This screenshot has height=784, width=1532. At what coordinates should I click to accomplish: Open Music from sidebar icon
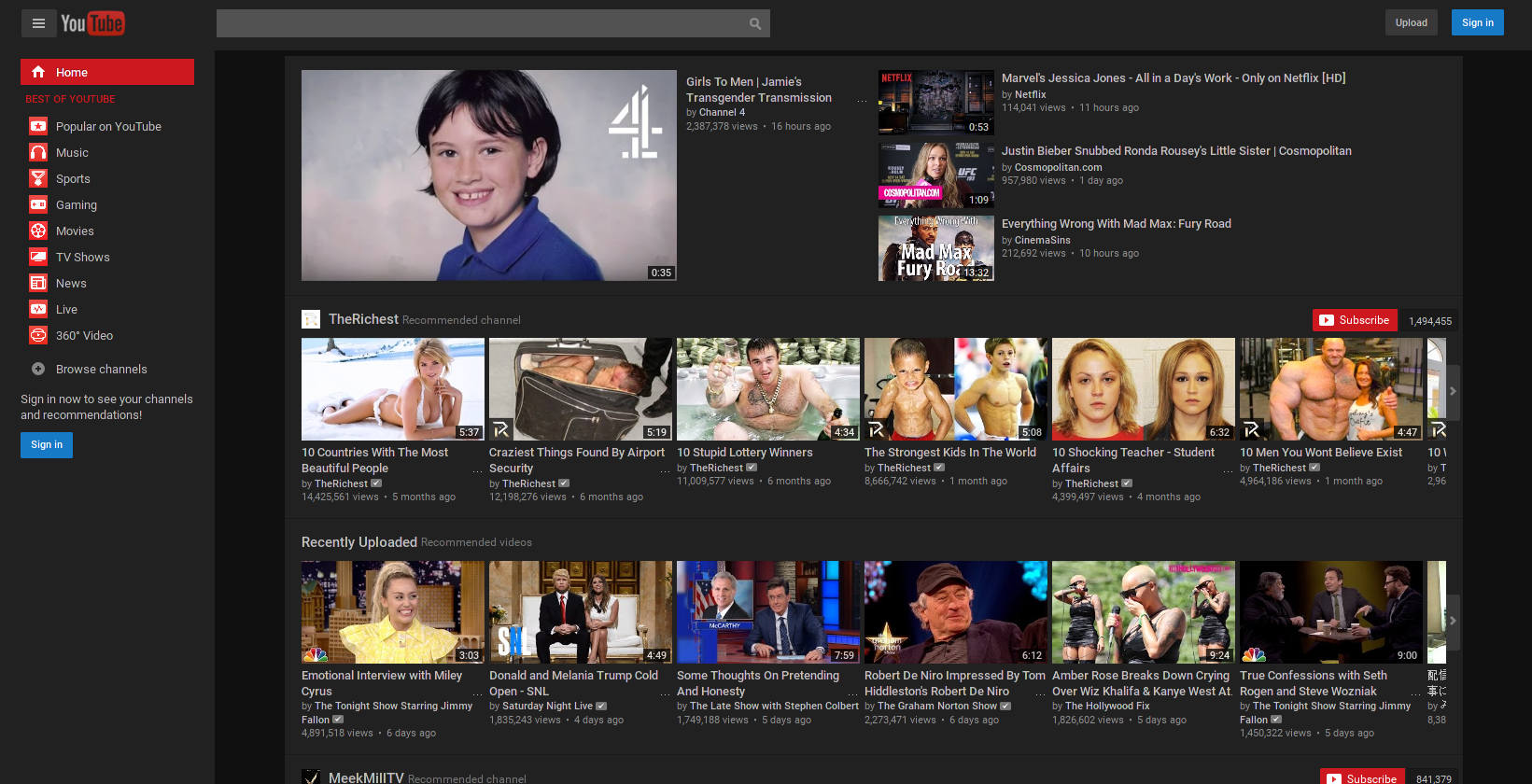pos(38,152)
